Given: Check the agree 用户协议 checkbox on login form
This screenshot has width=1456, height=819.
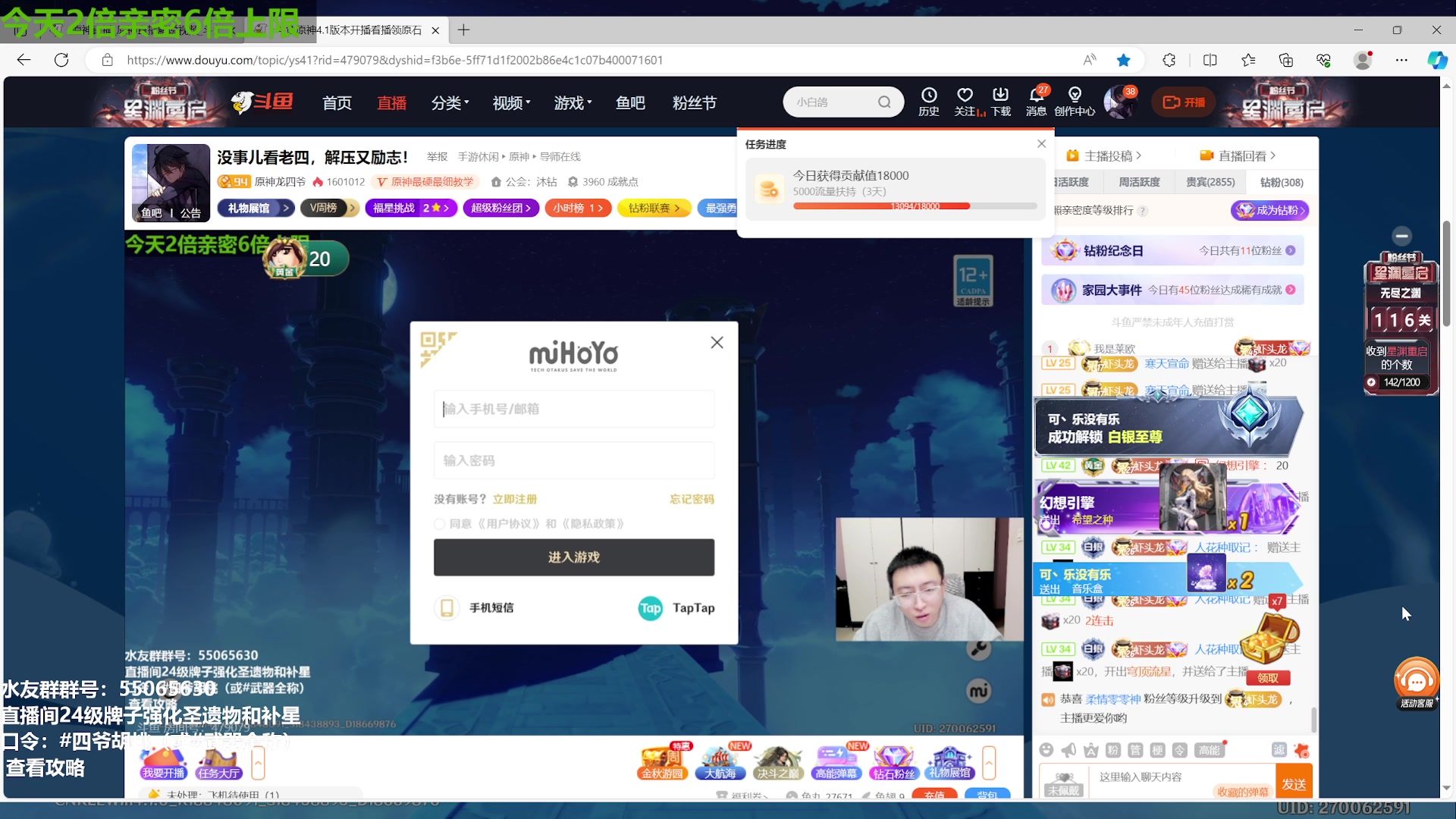Looking at the screenshot, I should click(439, 523).
